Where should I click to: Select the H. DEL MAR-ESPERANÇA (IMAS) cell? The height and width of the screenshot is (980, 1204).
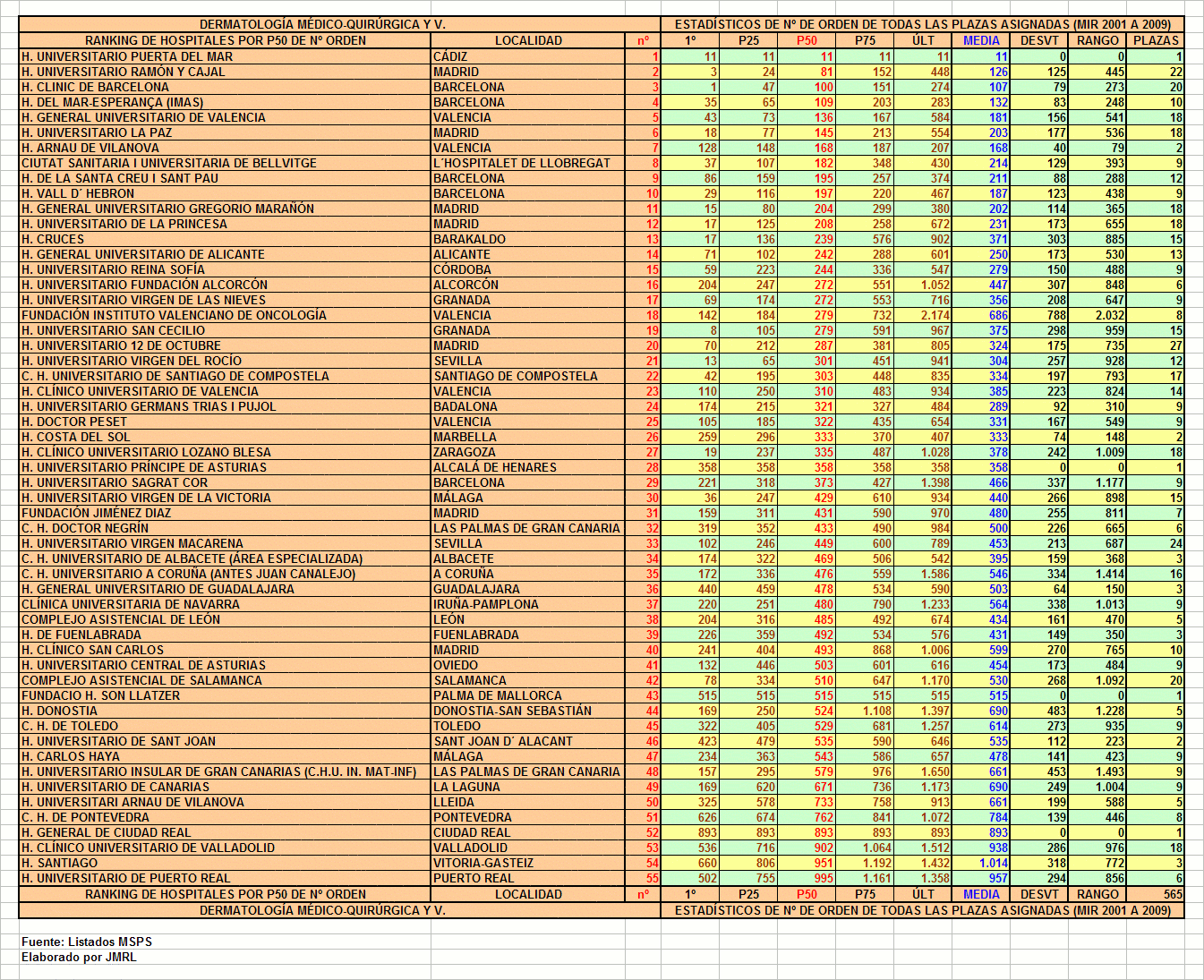tap(225, 102)
